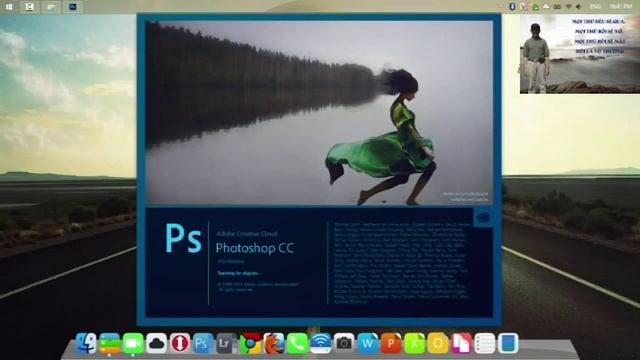This screenshot has height=360, width=640.
Task: Open the yellow O Outlook dock icon
Action: tap(438, 343)
